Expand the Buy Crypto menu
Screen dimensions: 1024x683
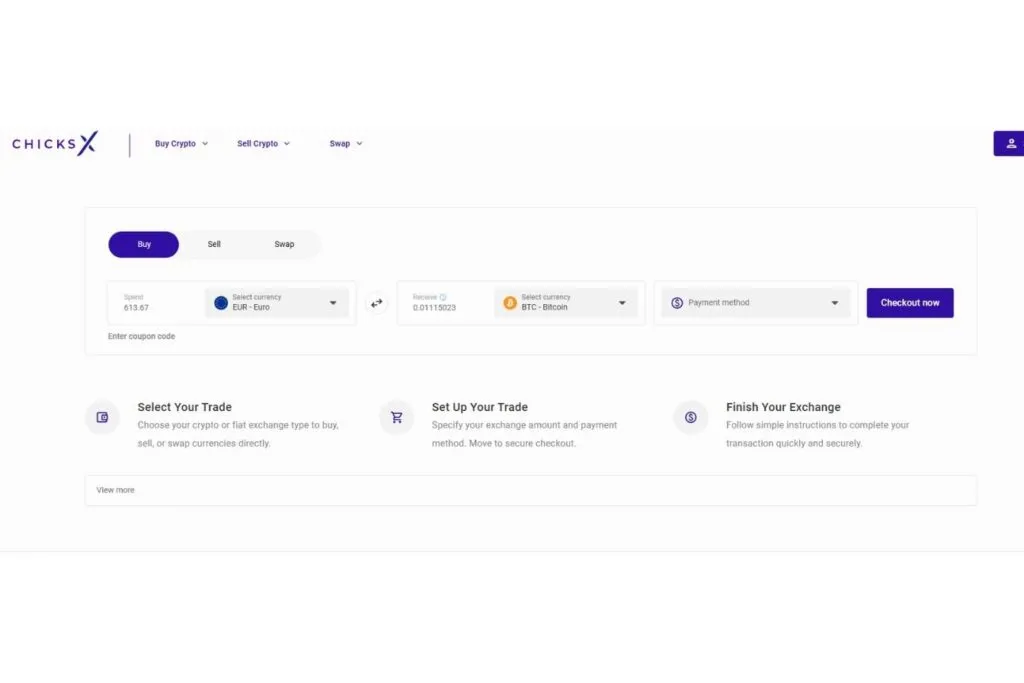182,144
